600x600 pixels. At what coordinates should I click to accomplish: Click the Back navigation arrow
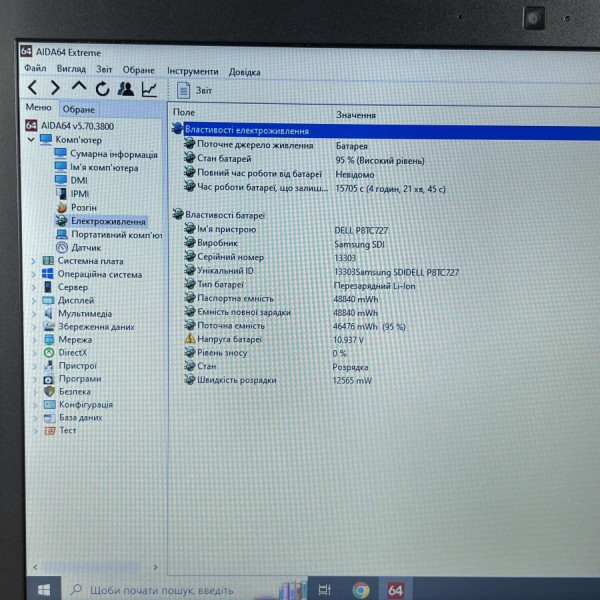pyautogui.click(x=33, y=88)
